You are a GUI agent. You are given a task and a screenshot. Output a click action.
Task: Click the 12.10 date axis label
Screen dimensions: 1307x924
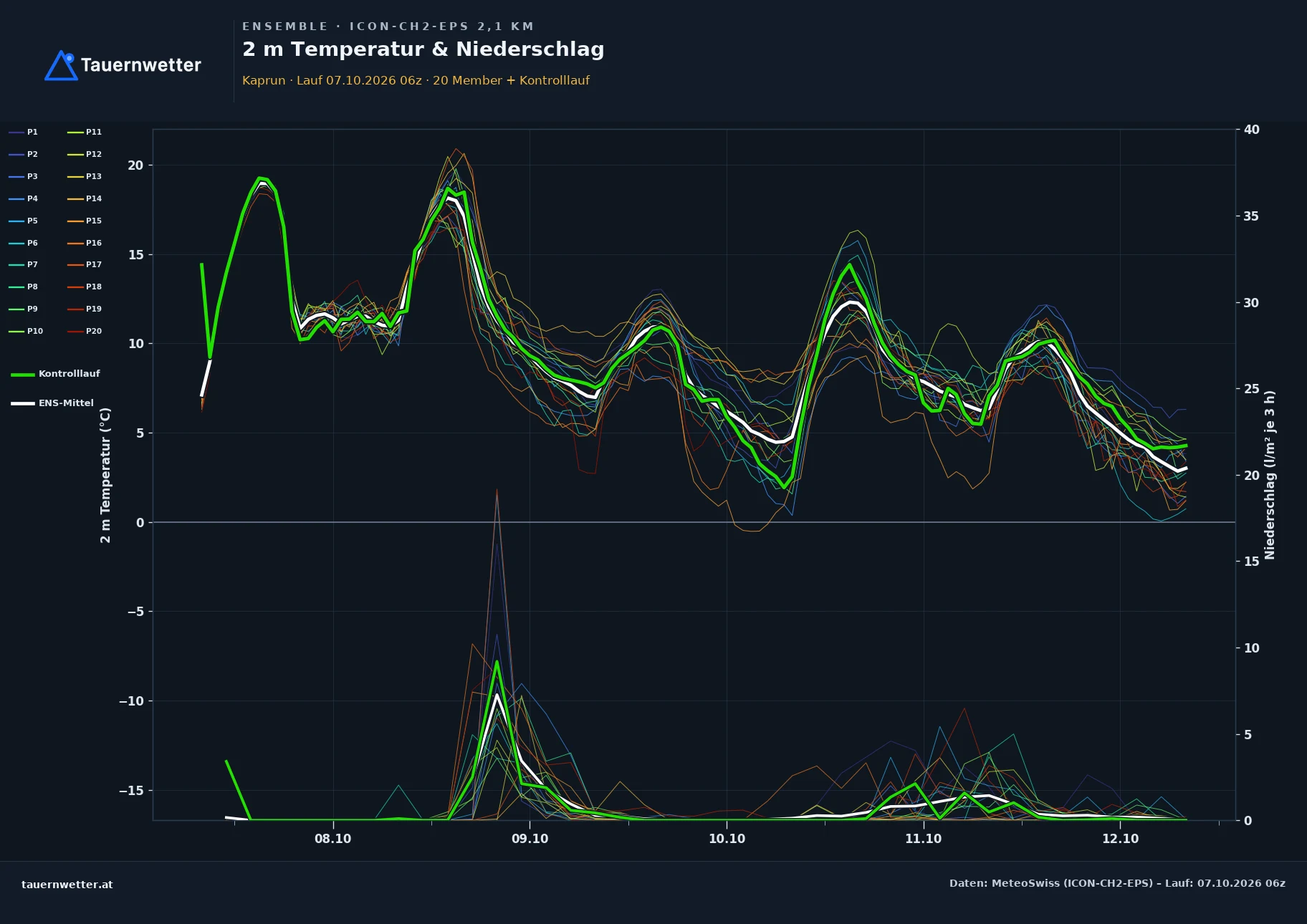click(1120, 839)
